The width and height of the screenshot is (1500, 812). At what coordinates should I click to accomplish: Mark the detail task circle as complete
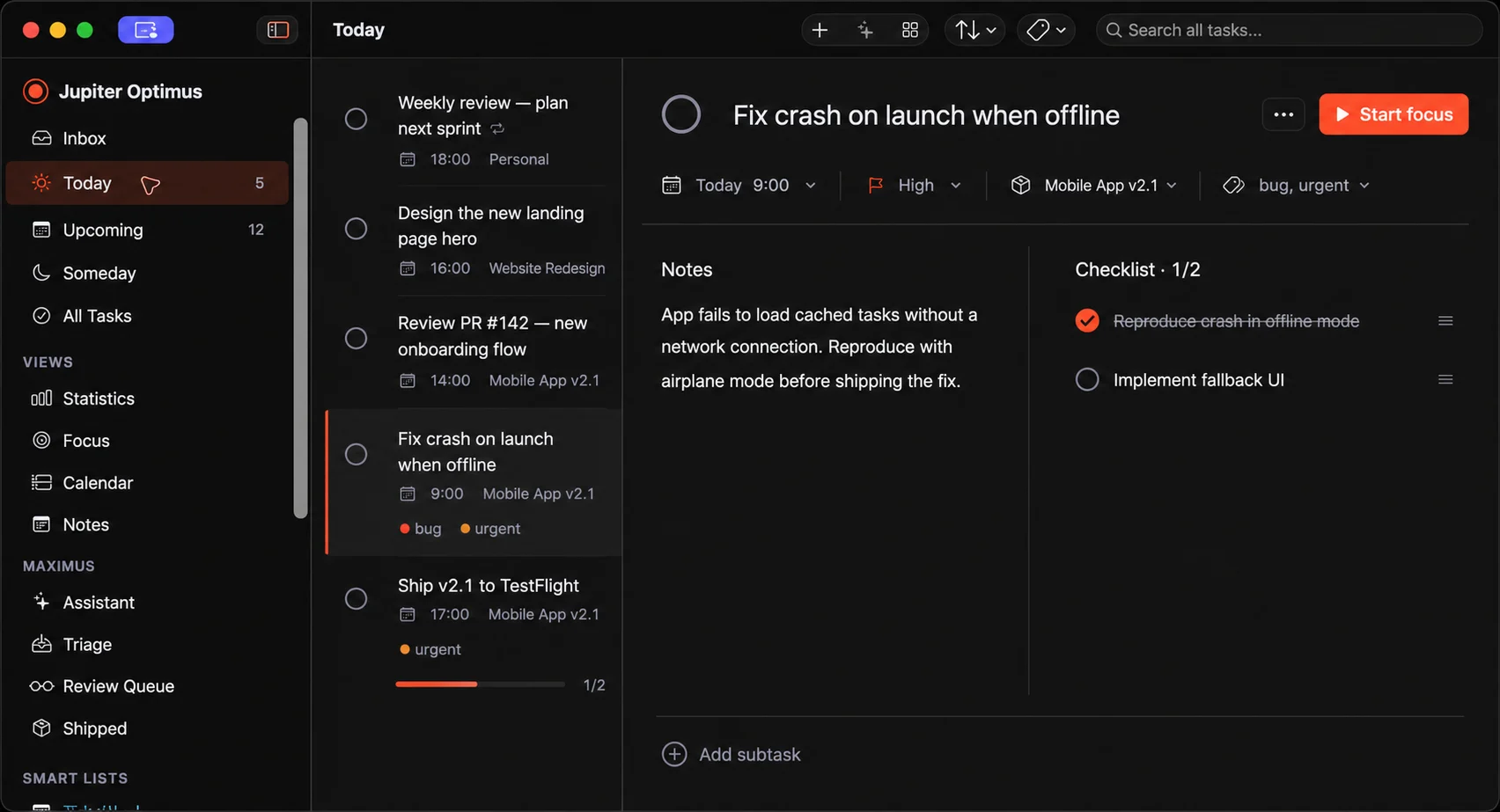681,114
